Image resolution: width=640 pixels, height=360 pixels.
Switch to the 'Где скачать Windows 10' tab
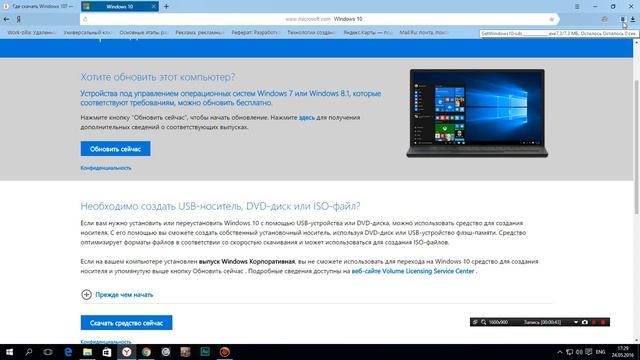click(39, 6)
